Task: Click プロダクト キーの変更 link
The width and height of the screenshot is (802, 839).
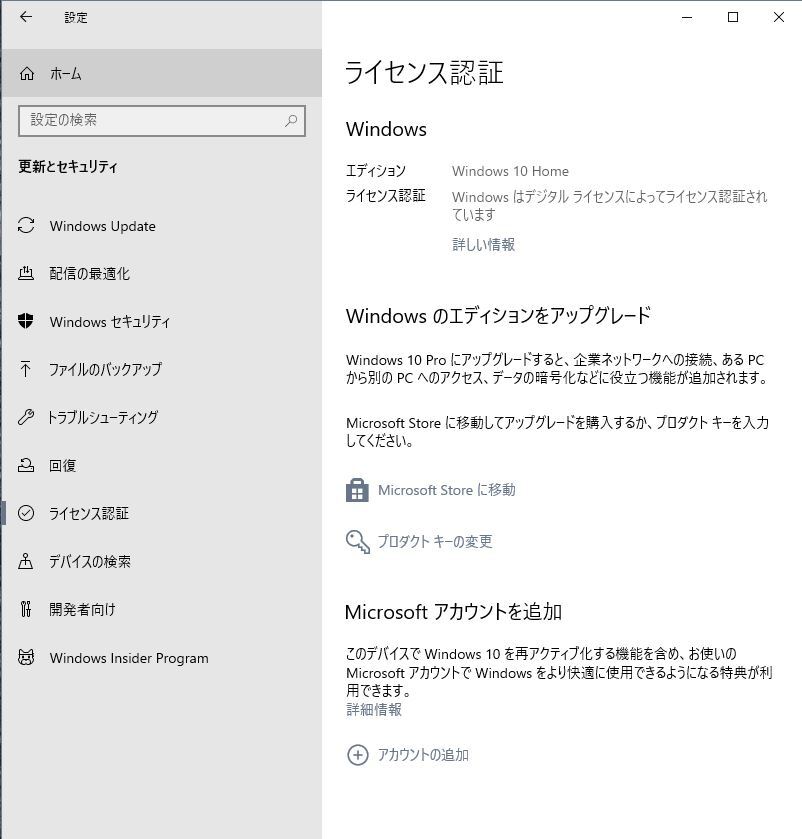Action: 435,541
